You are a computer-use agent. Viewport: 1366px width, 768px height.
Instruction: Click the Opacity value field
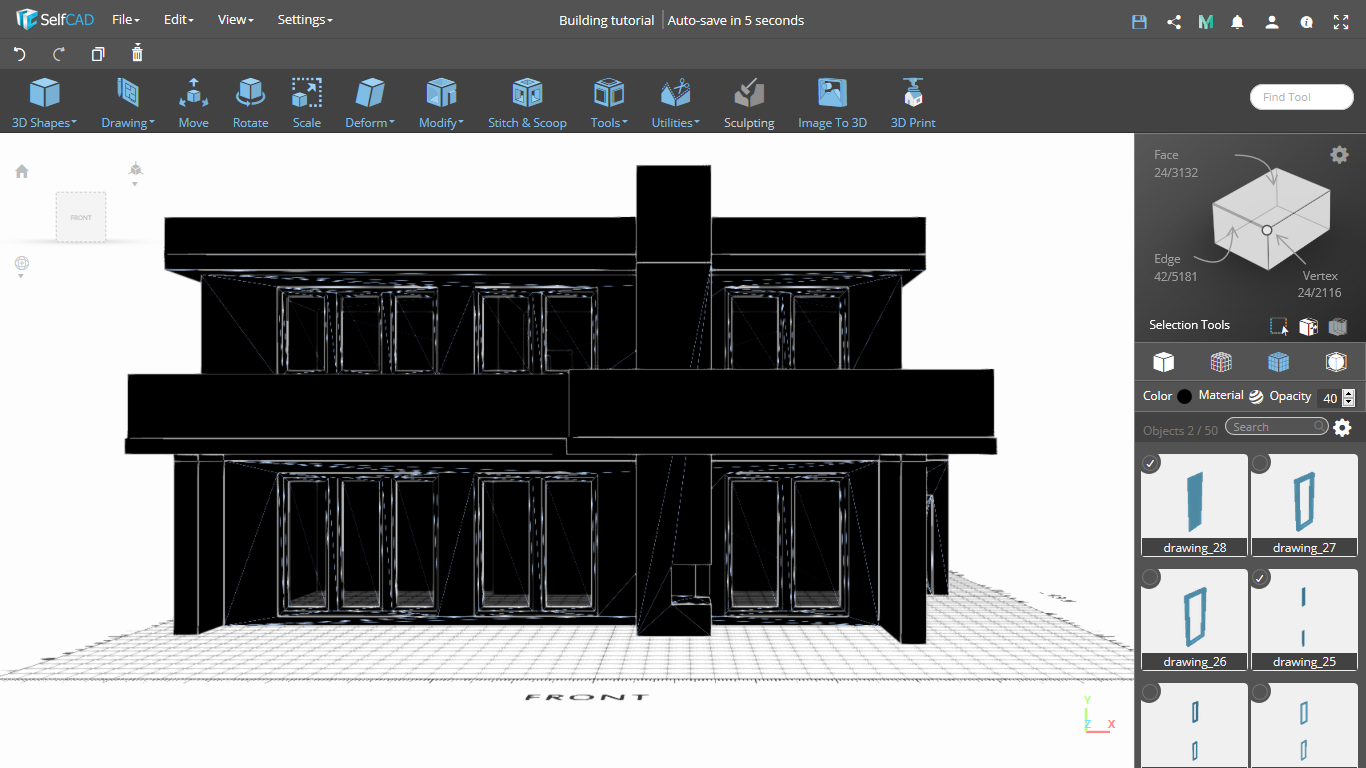[x=1329, y=398]
